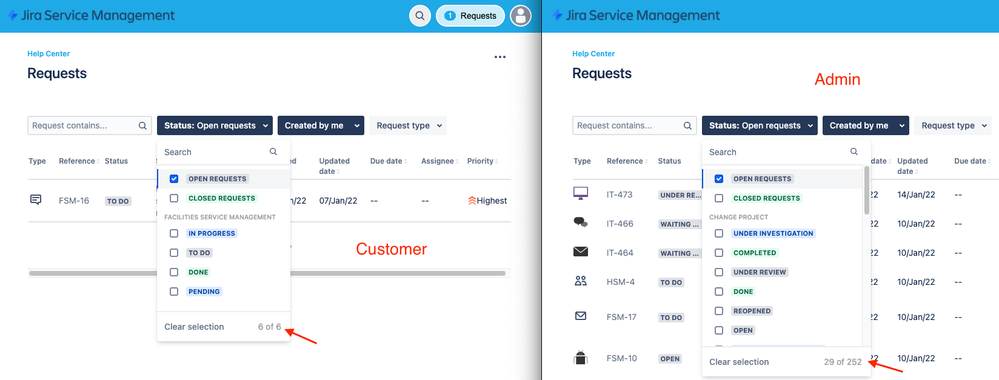This screenshot has height=380, width=999.
Task: Open Customer 'Created by me' dropdown
Action: pos(320,126)
